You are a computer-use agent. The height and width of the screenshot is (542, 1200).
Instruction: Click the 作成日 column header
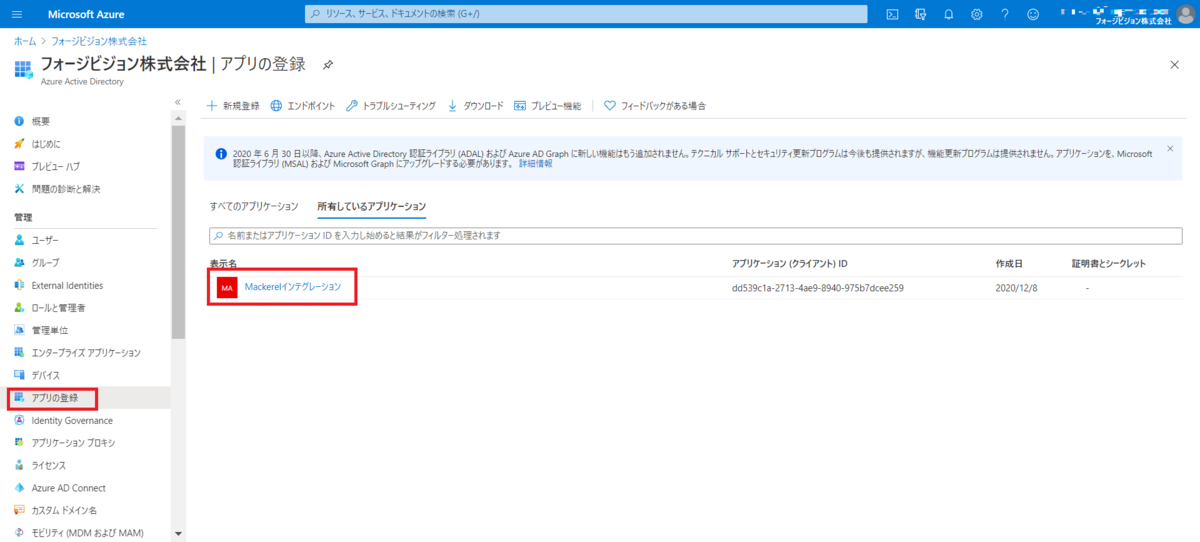coord(1009,263)
